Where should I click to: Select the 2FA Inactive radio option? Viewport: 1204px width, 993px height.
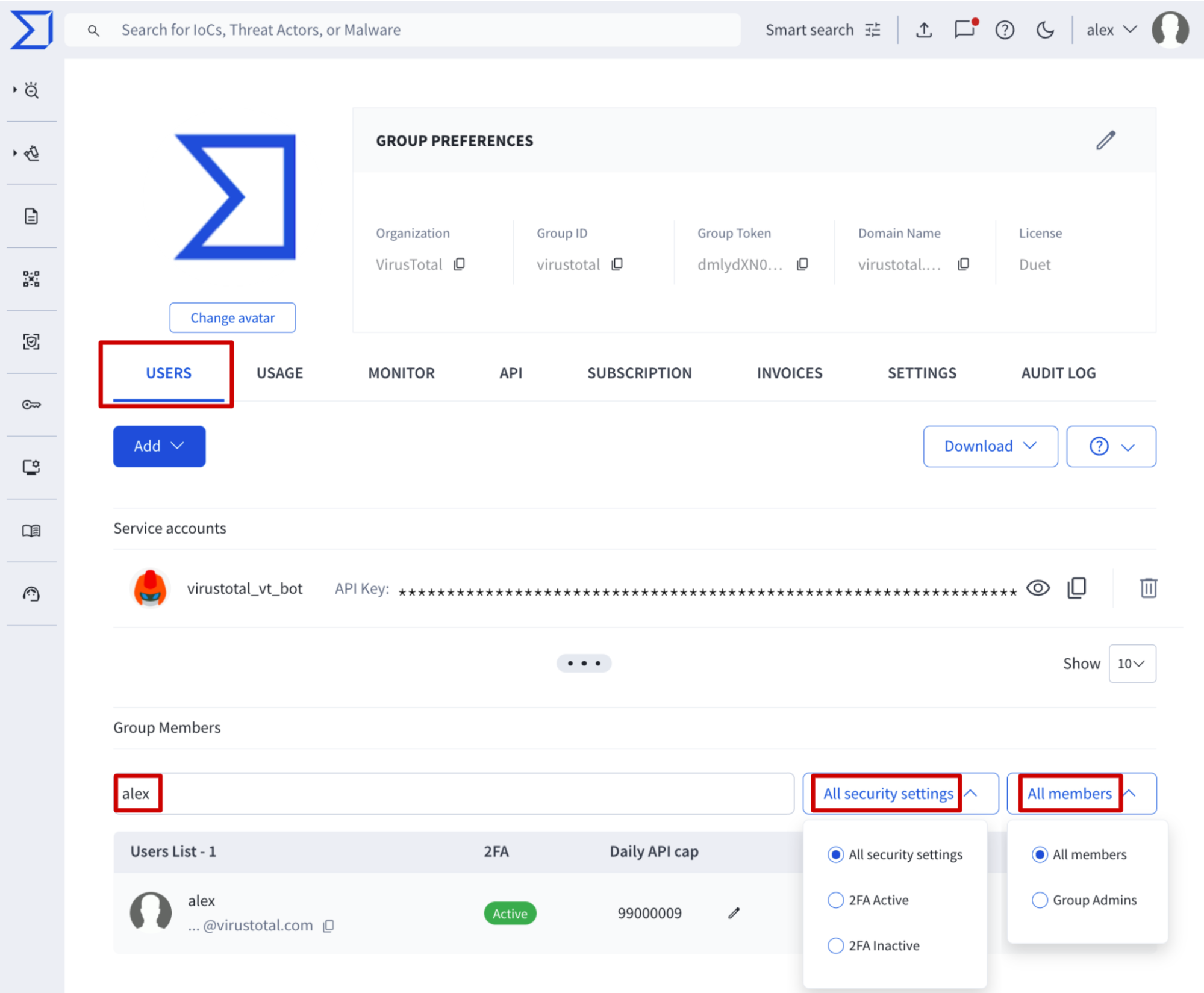pyautogui.click(x=835, y=945)
